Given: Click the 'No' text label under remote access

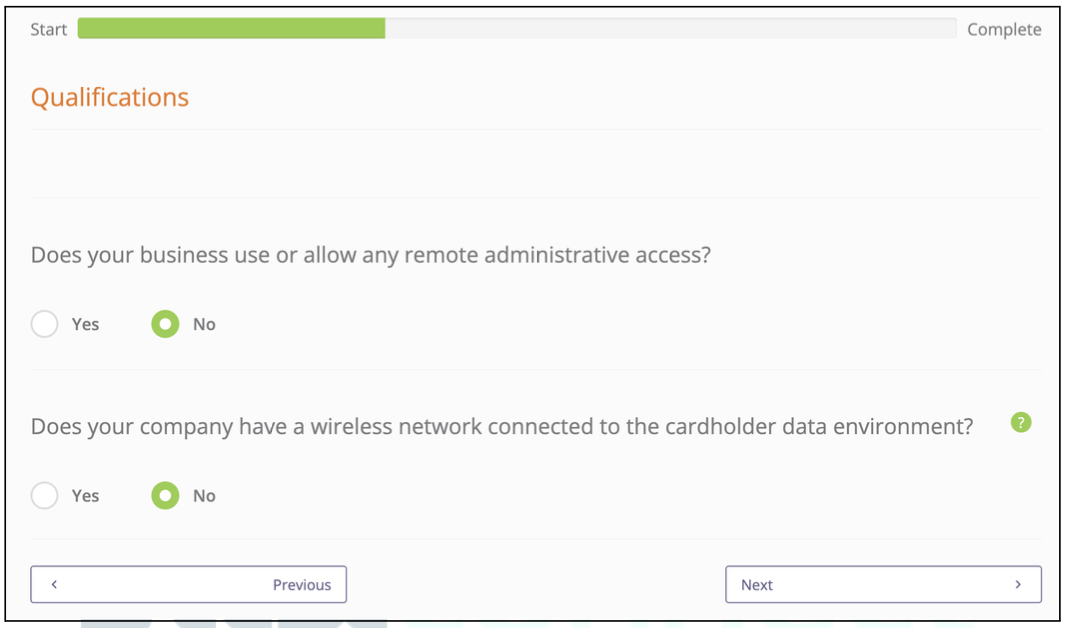Looking at the screenshot, I should (204, 324).
